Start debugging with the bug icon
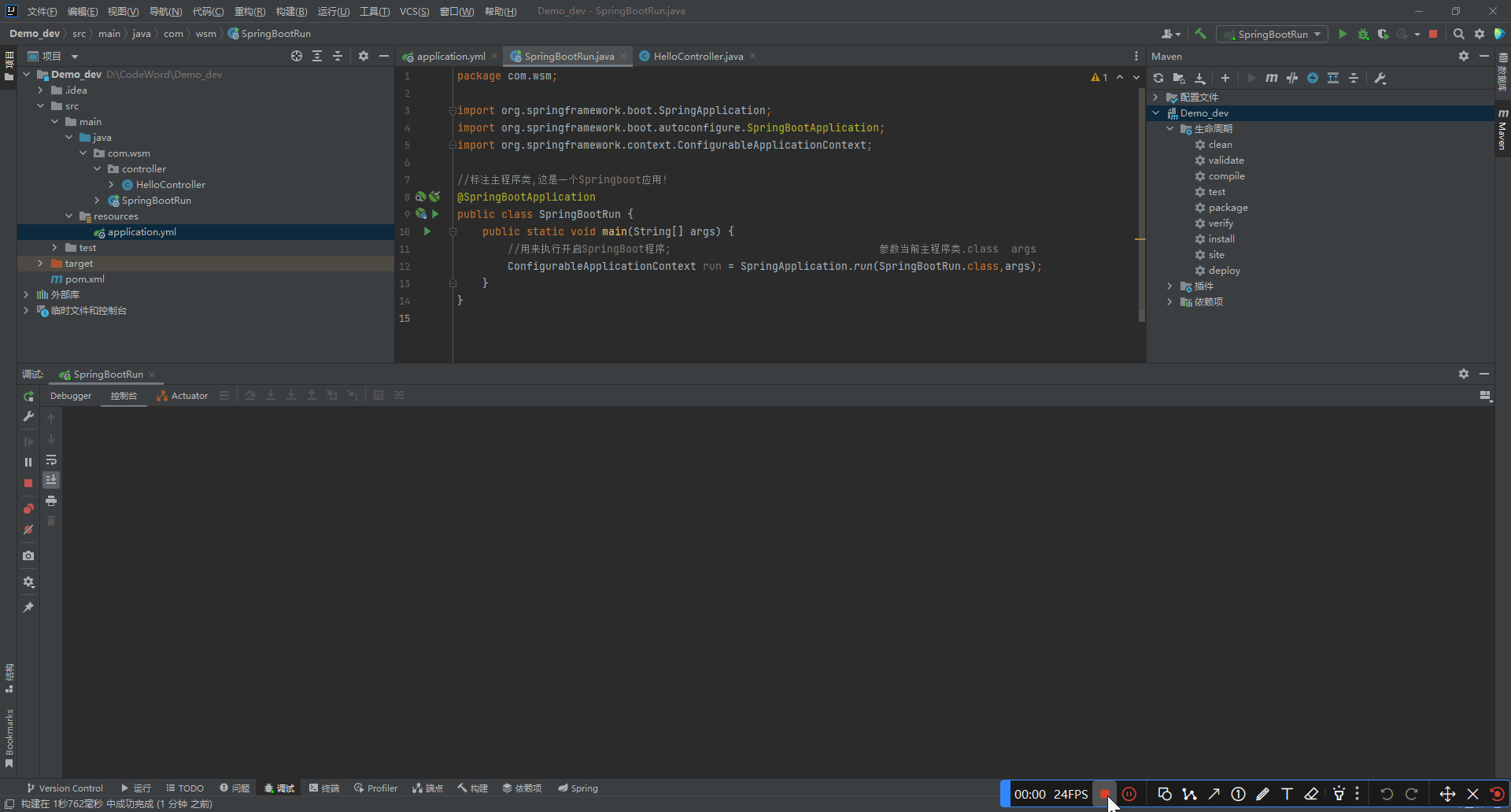The width and height of the screenshot is (1511, 812). [1363, 34]
